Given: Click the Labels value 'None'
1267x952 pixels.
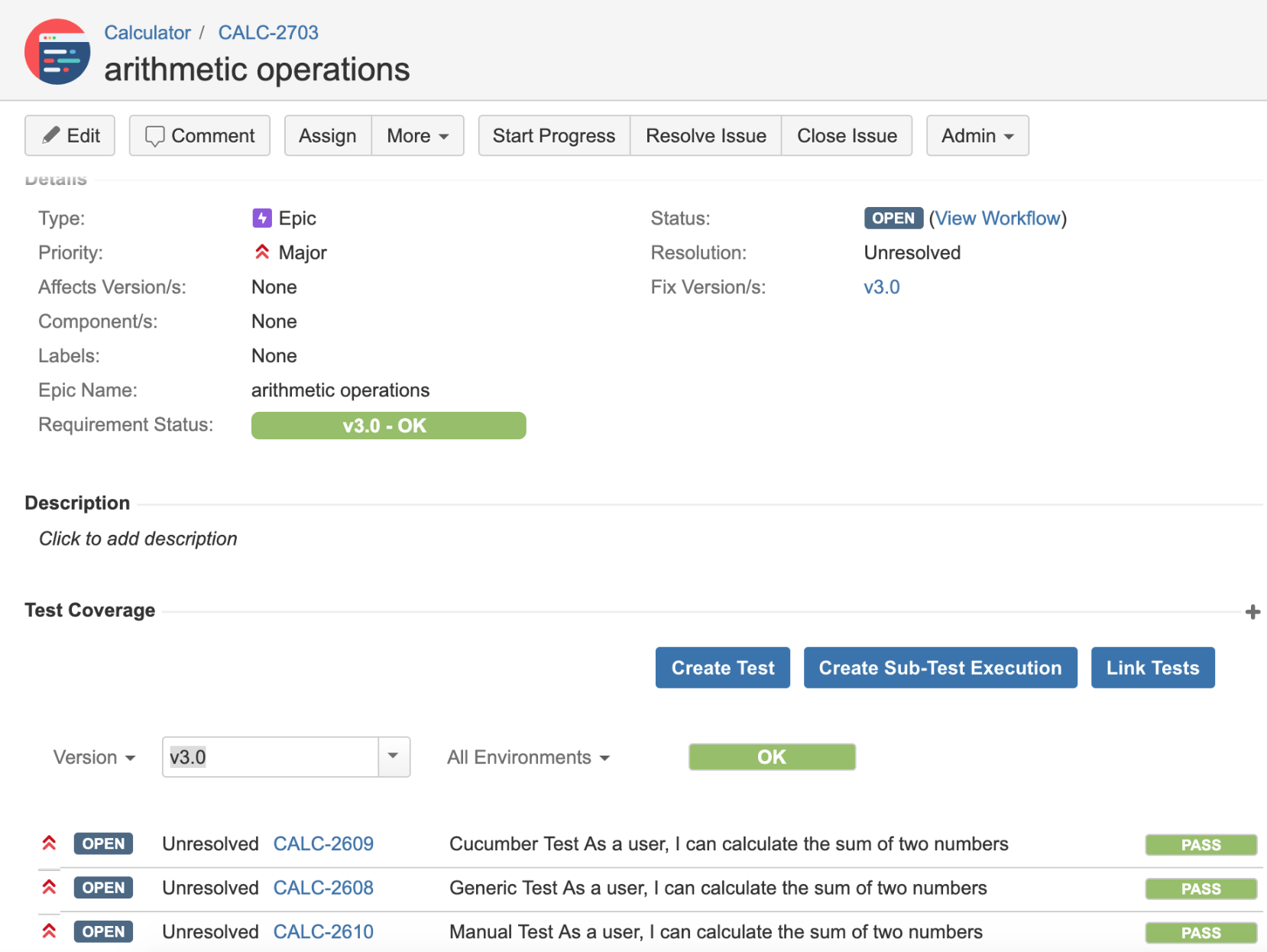Looking at the screenshot, I should [x=274, y=356].
